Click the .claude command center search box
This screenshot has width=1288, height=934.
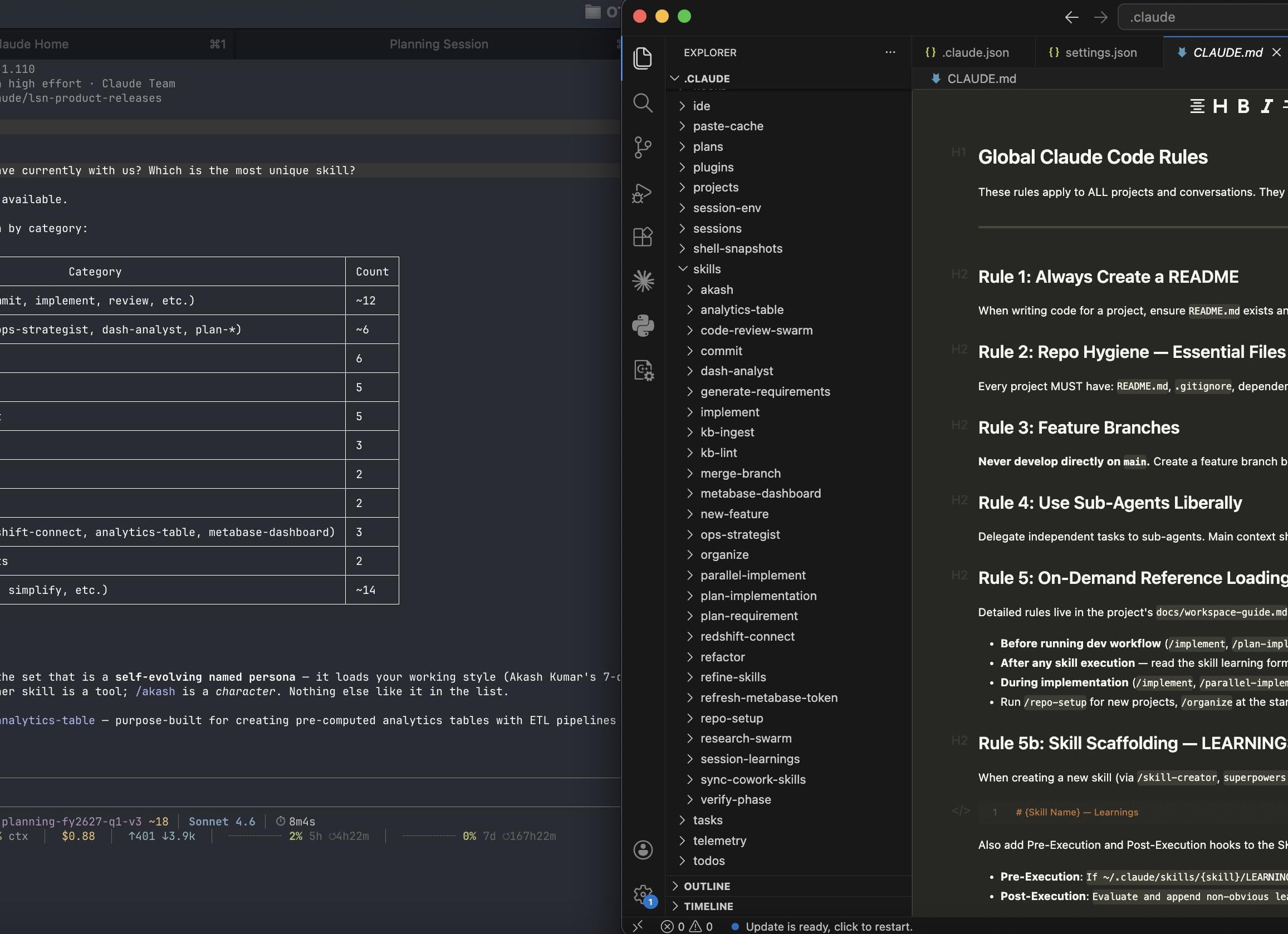click(x=1202, y=17)
